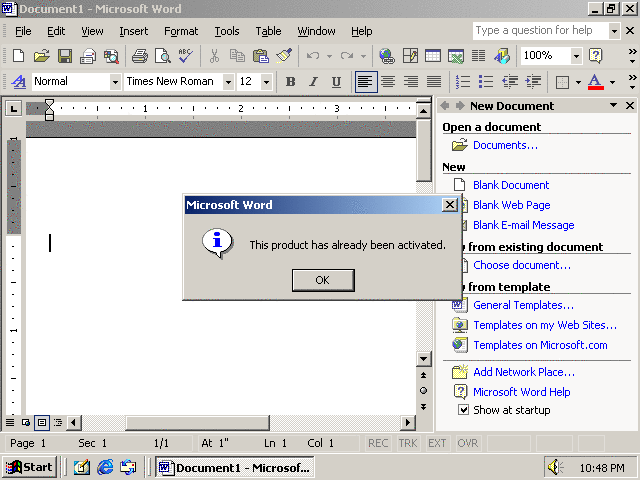
Task: Select the Format Painter brush icon
Action: coord(284,56)
